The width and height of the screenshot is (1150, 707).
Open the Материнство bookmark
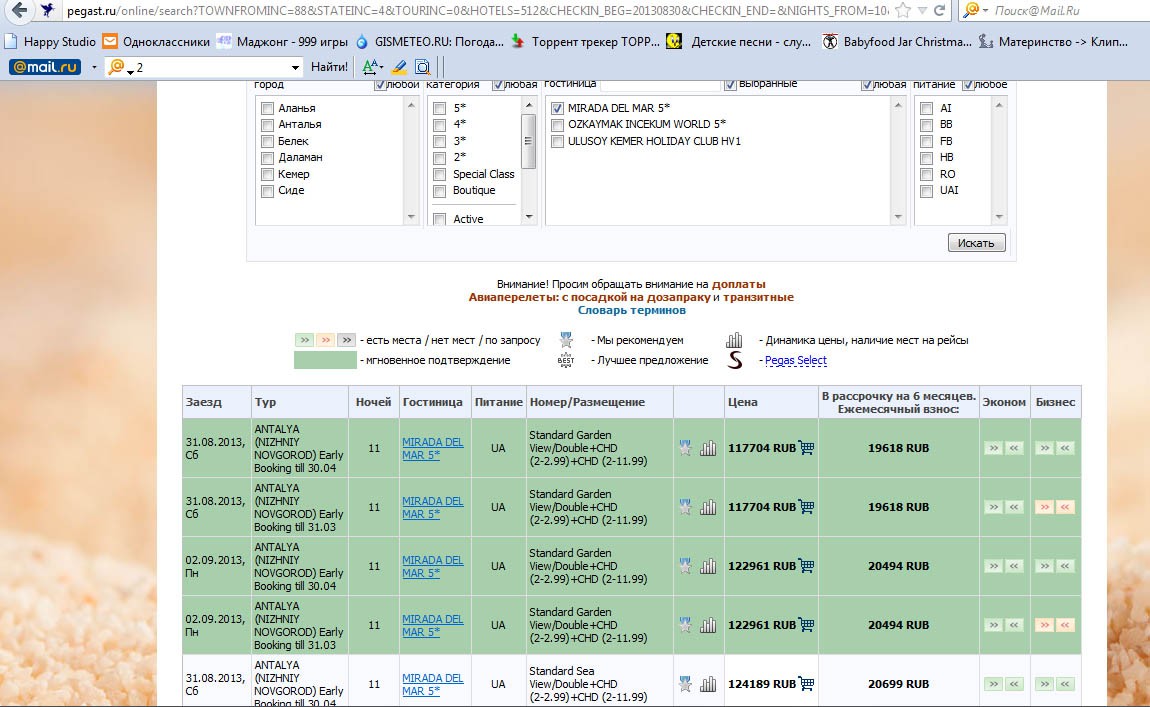click(1053, 42)
